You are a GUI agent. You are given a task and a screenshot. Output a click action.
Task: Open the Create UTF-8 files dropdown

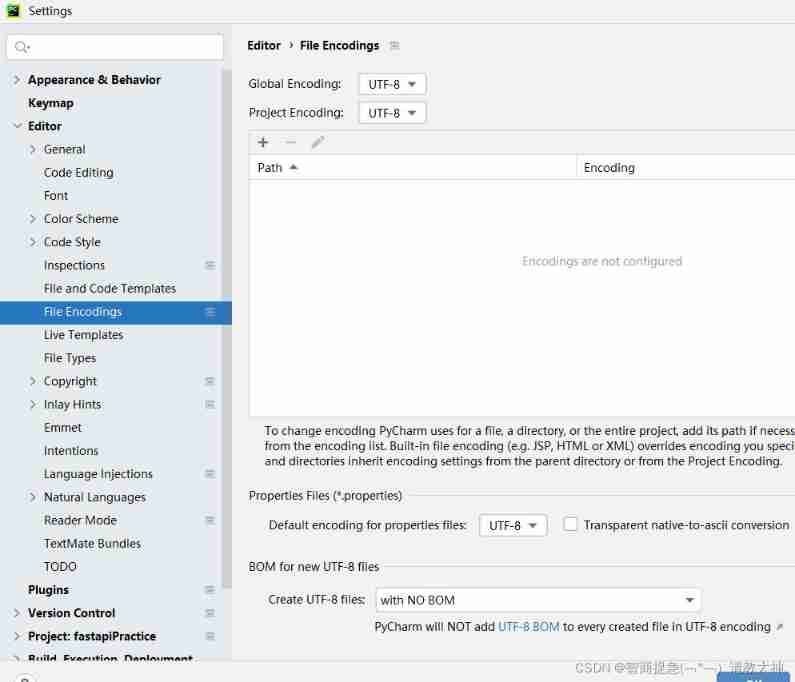538,600
